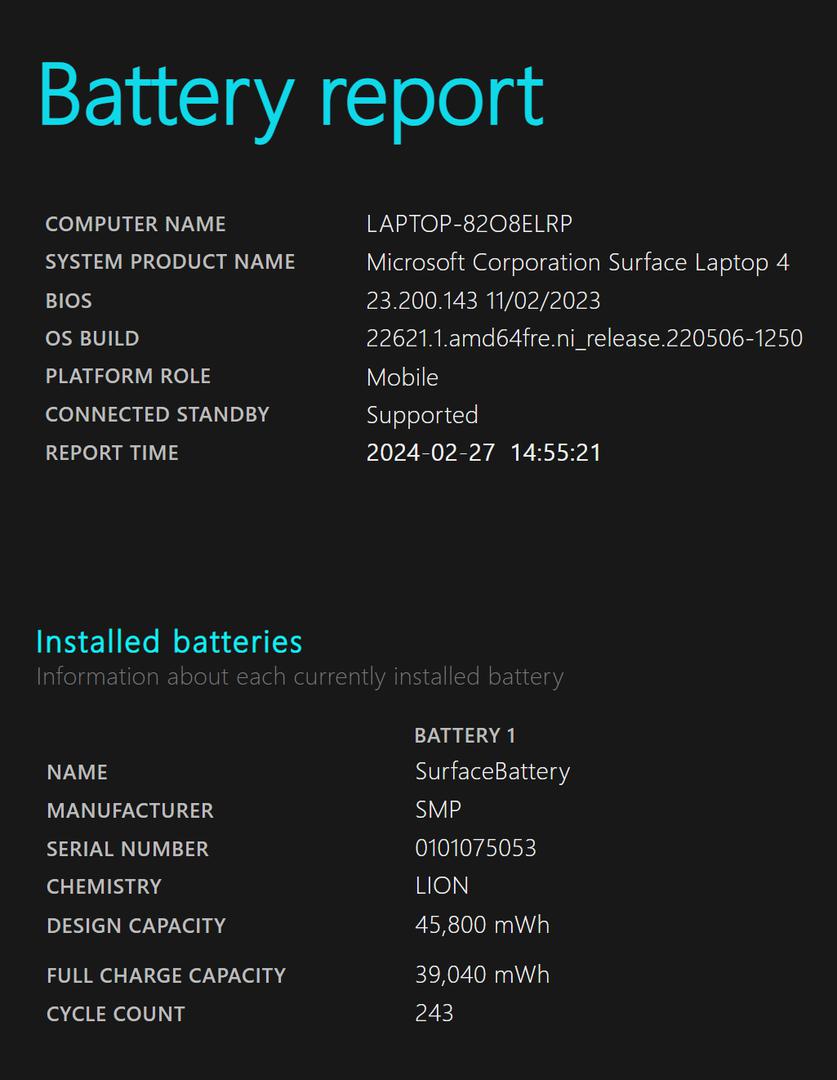Click the manufacturer value SMP
837x1080 pixels.
pyautogui.click(x=438, y=809)
